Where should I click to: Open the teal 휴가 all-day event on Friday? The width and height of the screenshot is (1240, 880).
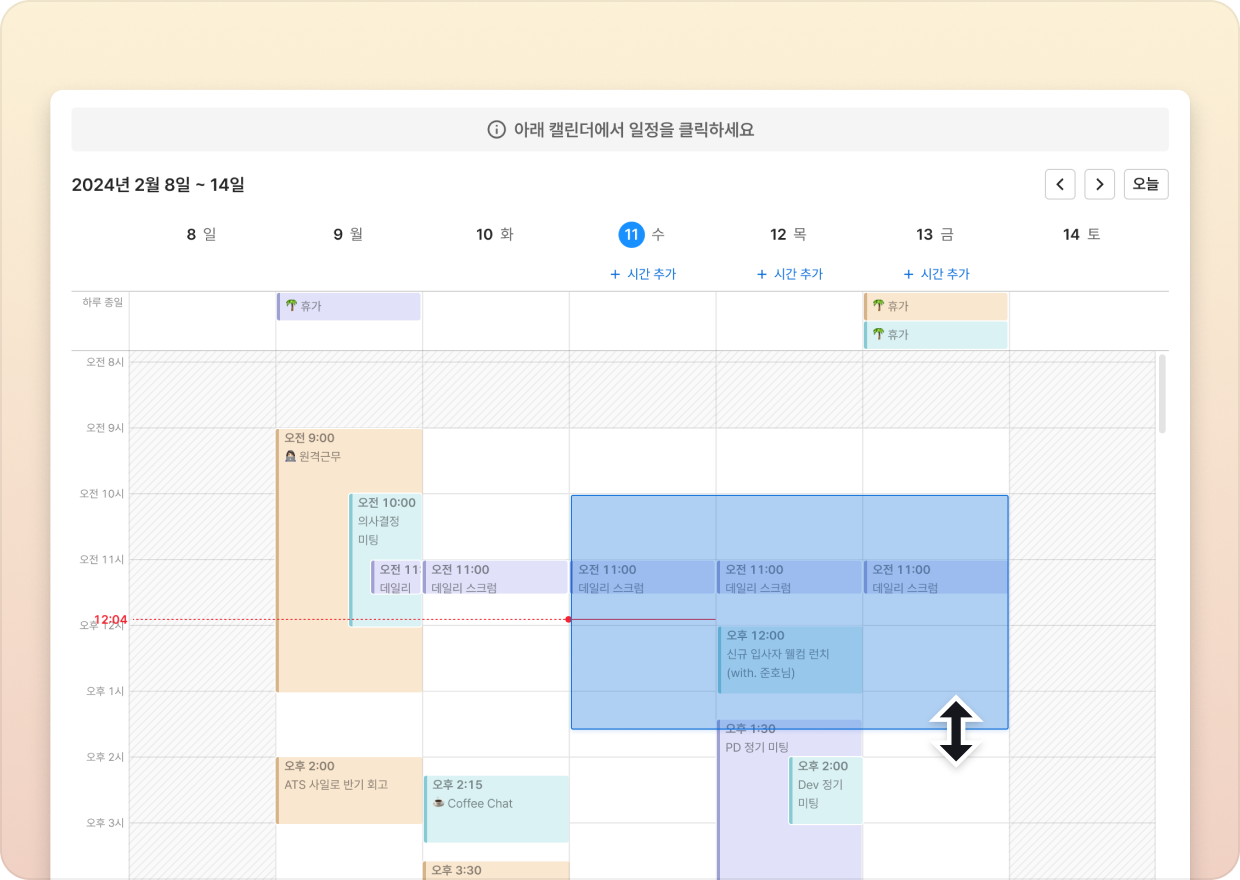(936, 335)
